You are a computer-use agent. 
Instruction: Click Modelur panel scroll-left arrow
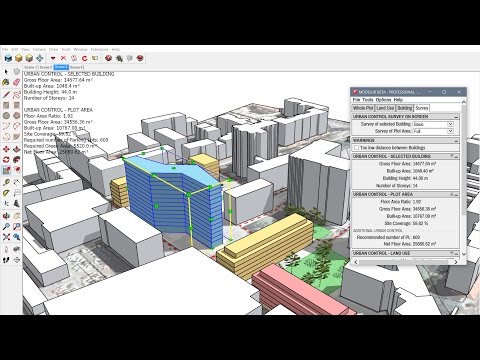click(x=356, y=262)
